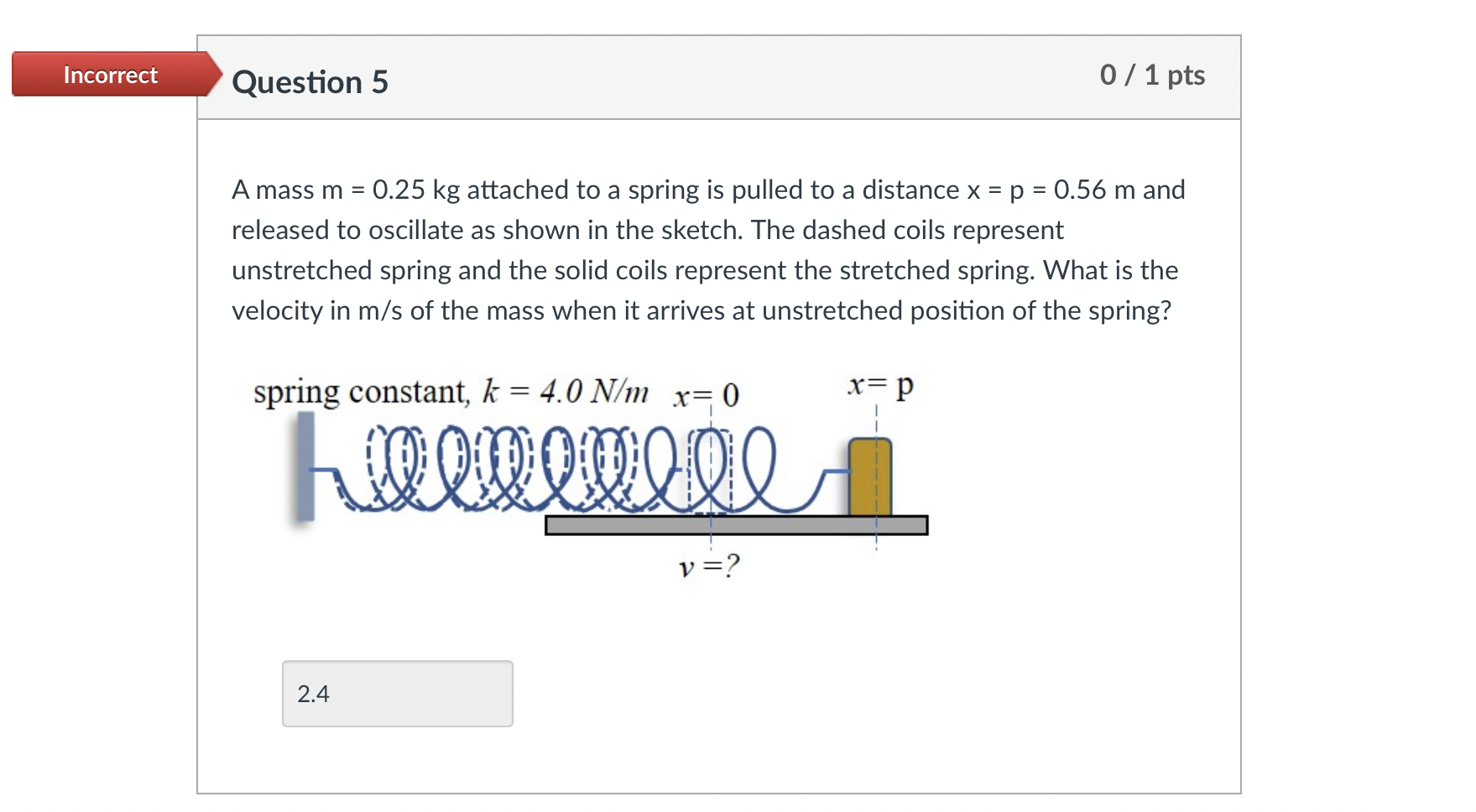This screenshot has height=812, width=1476.
Task: Click the v = ? label under the platform
Action: click(x=709, y=565)
